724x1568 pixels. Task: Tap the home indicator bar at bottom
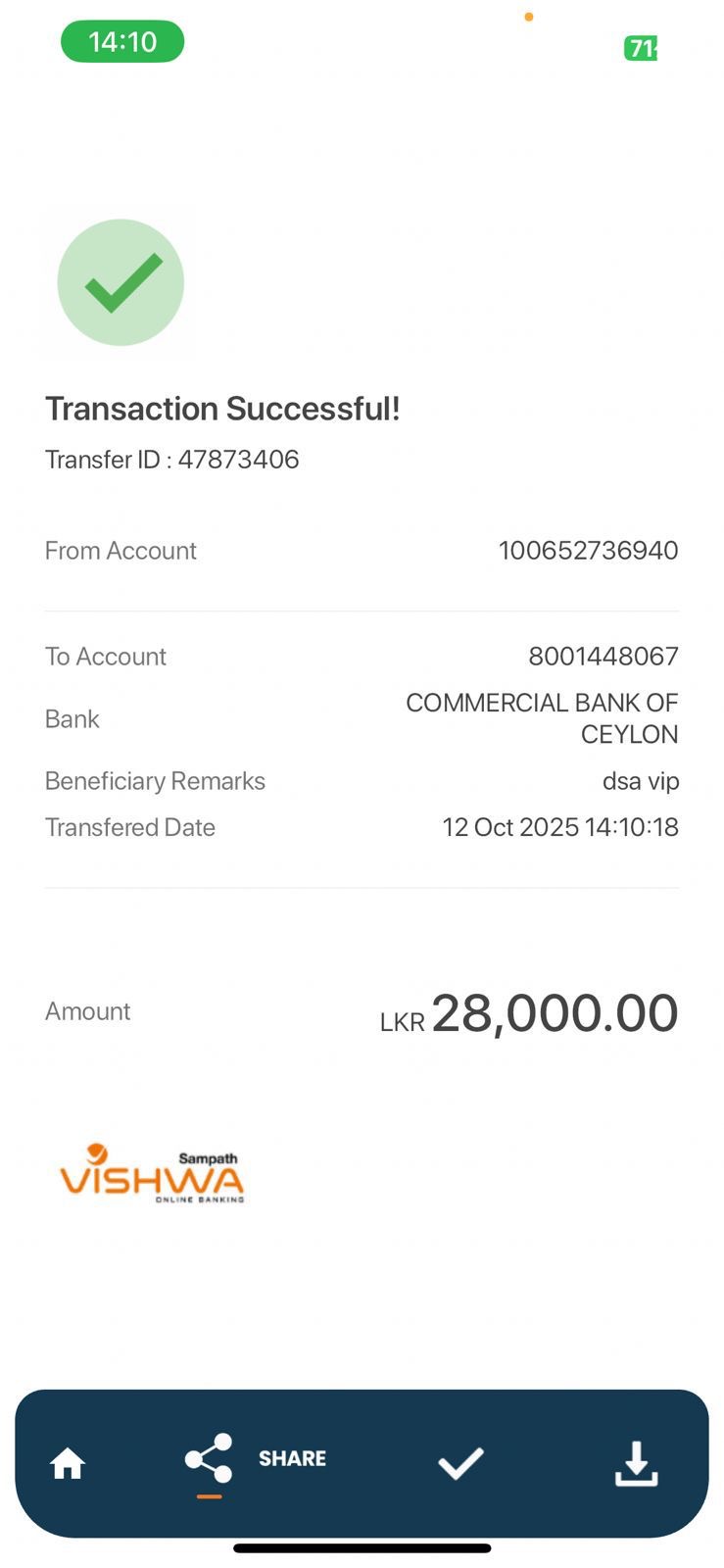362,1548
